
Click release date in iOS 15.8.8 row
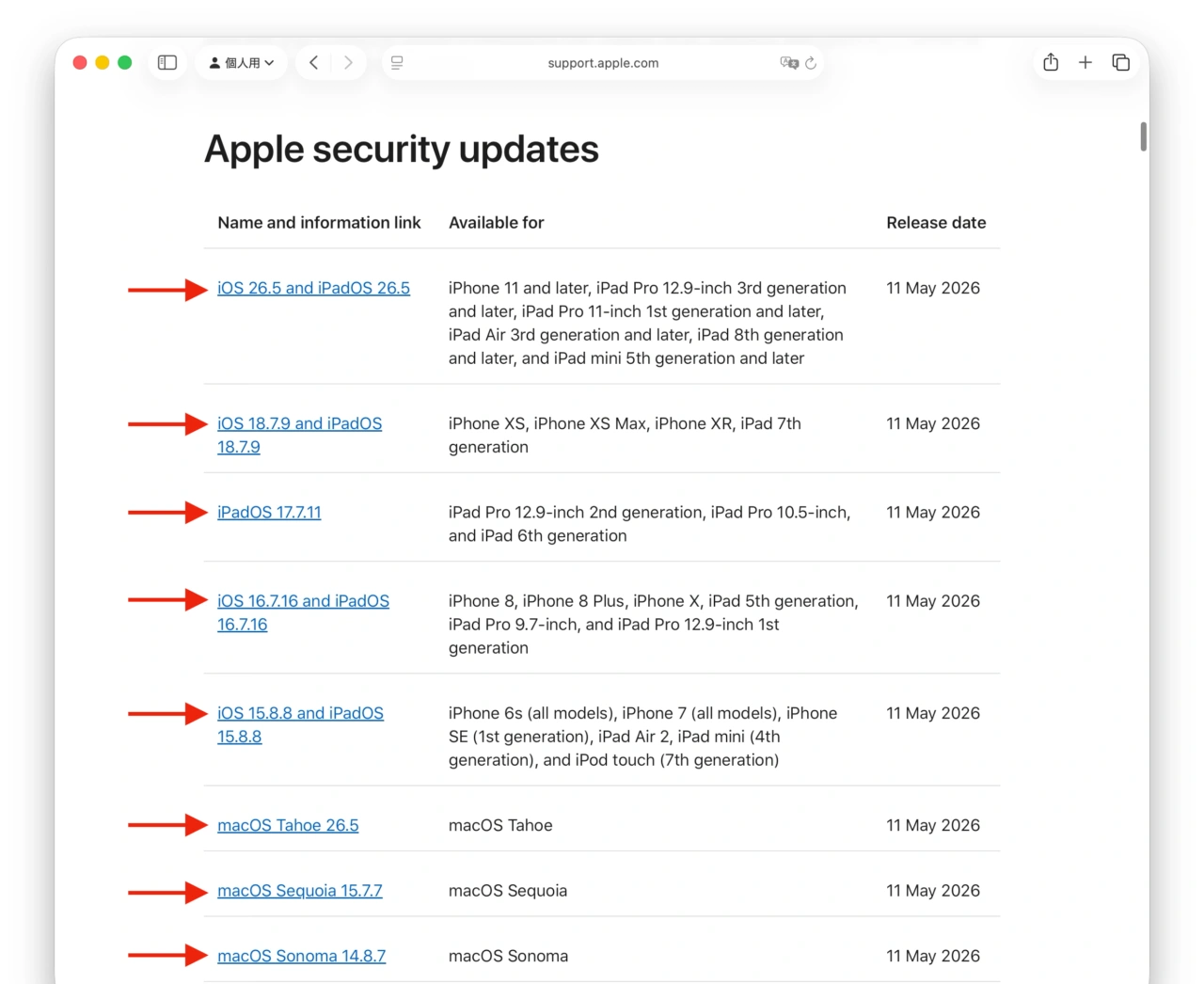(x=933, y=713)
